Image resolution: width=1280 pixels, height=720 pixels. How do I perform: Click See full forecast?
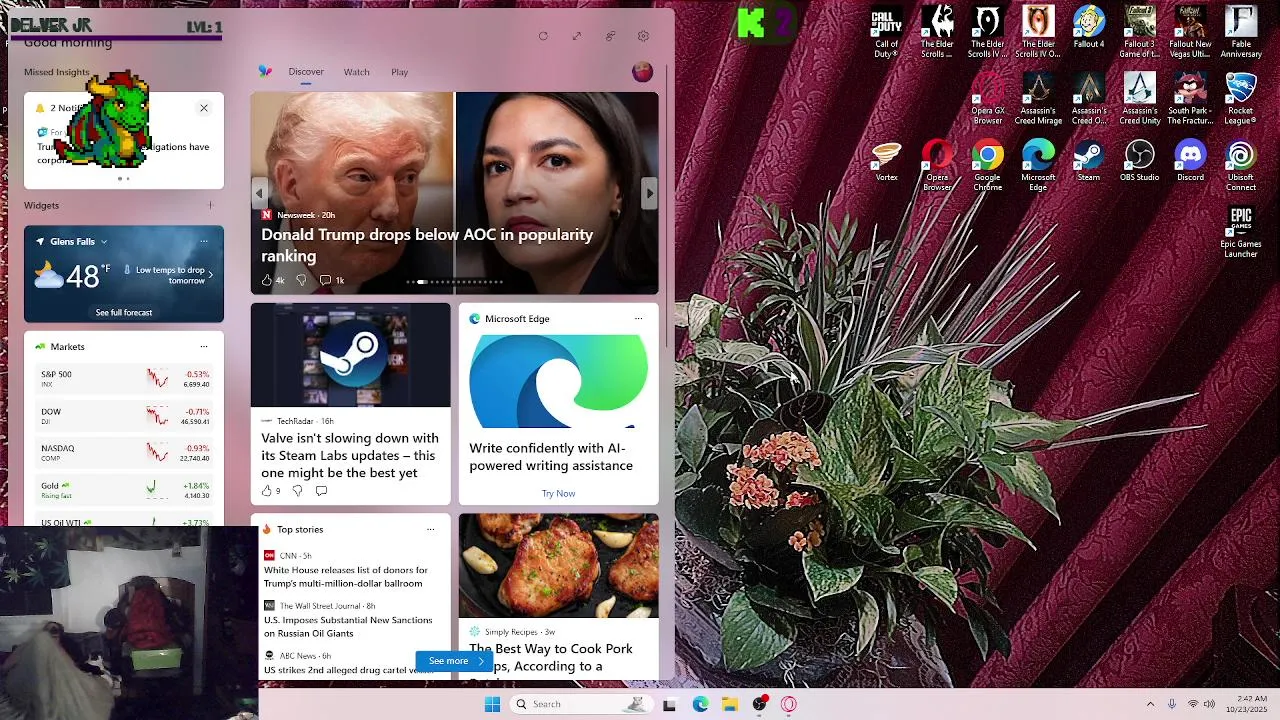pos(124,313)
